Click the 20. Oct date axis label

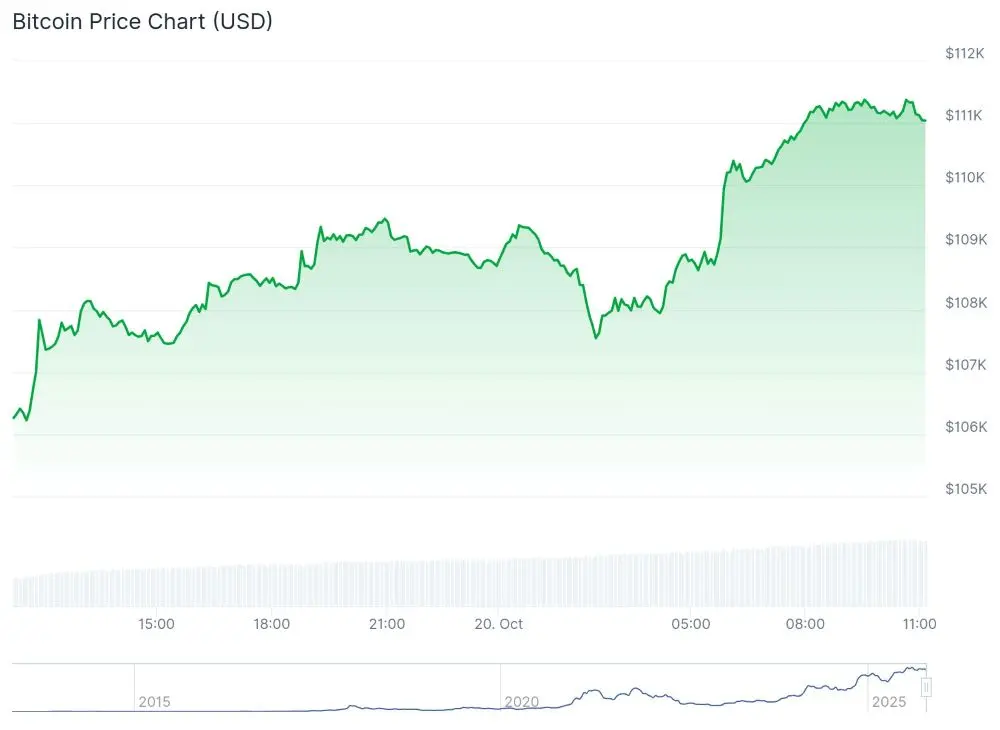(500, 624)
